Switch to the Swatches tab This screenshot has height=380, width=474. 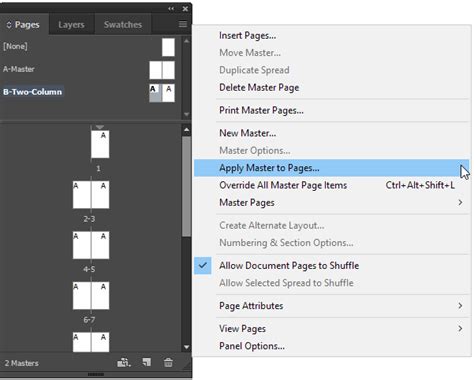(123, 25)
